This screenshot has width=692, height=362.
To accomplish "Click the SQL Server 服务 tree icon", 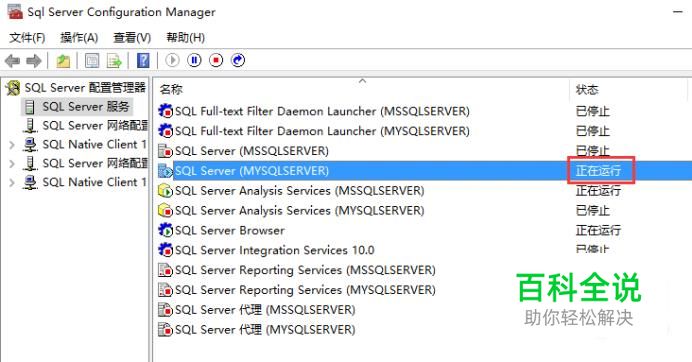I will click(30, 107).
